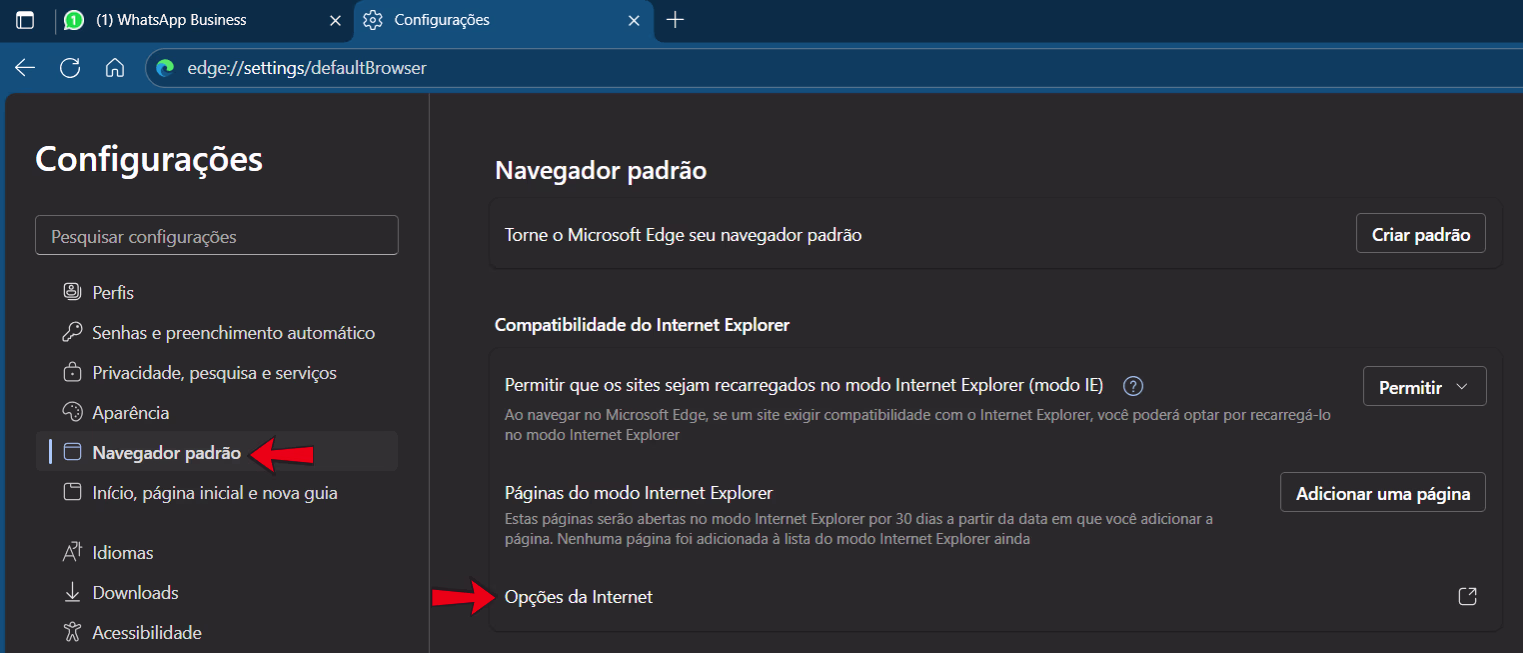Image resolution: width=1524 pixels, height=653 pixels.
Task: Click the Configurações sidebar title
Action: 149,159
